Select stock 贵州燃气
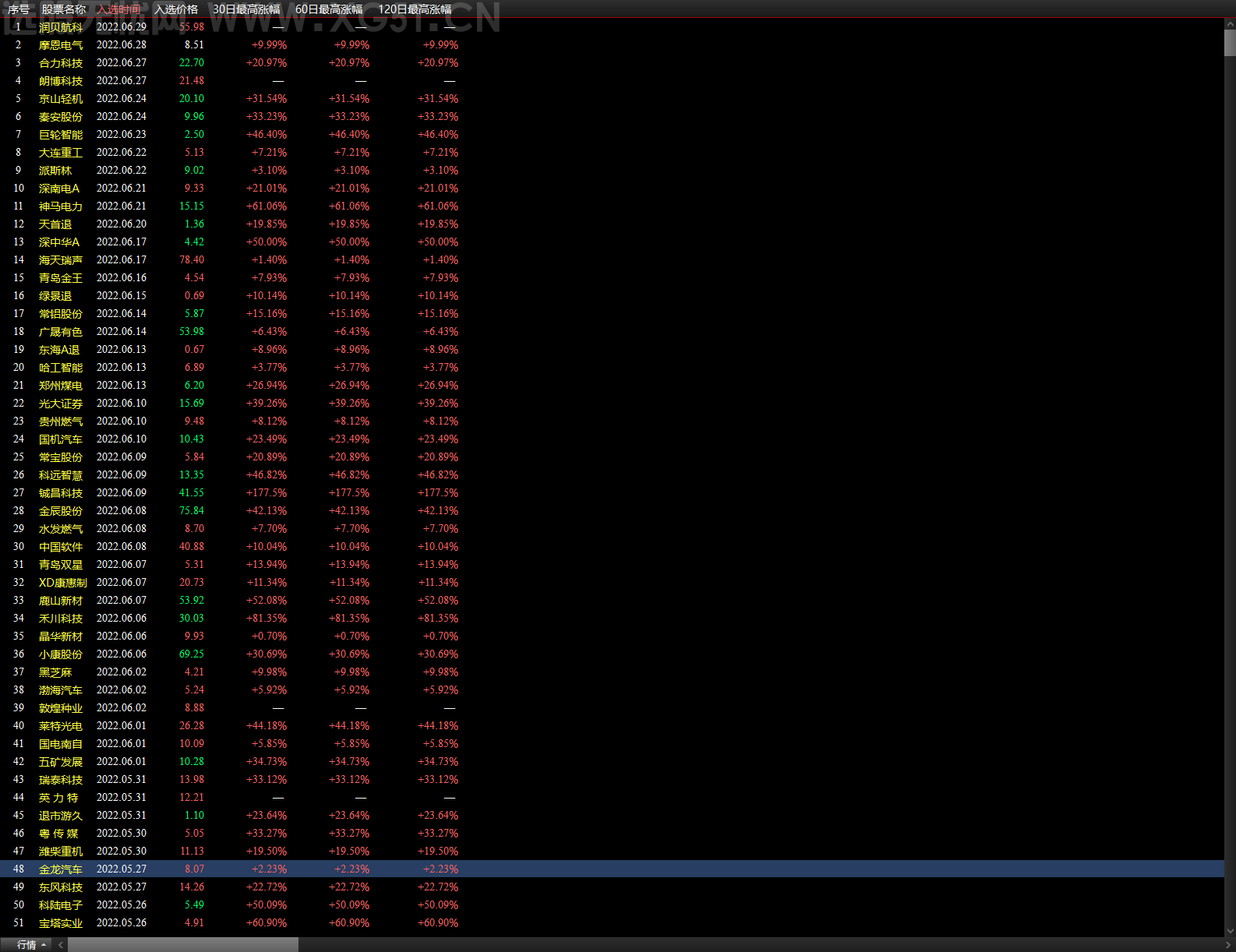 tap(61, 421)
